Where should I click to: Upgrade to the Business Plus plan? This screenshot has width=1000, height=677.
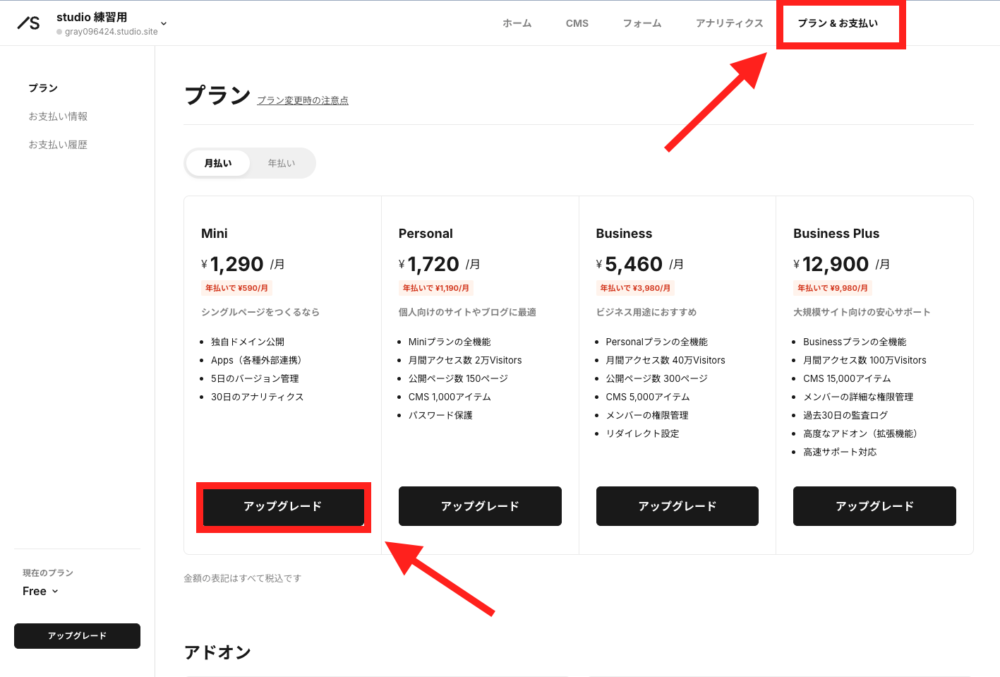[x=874, y=506]
